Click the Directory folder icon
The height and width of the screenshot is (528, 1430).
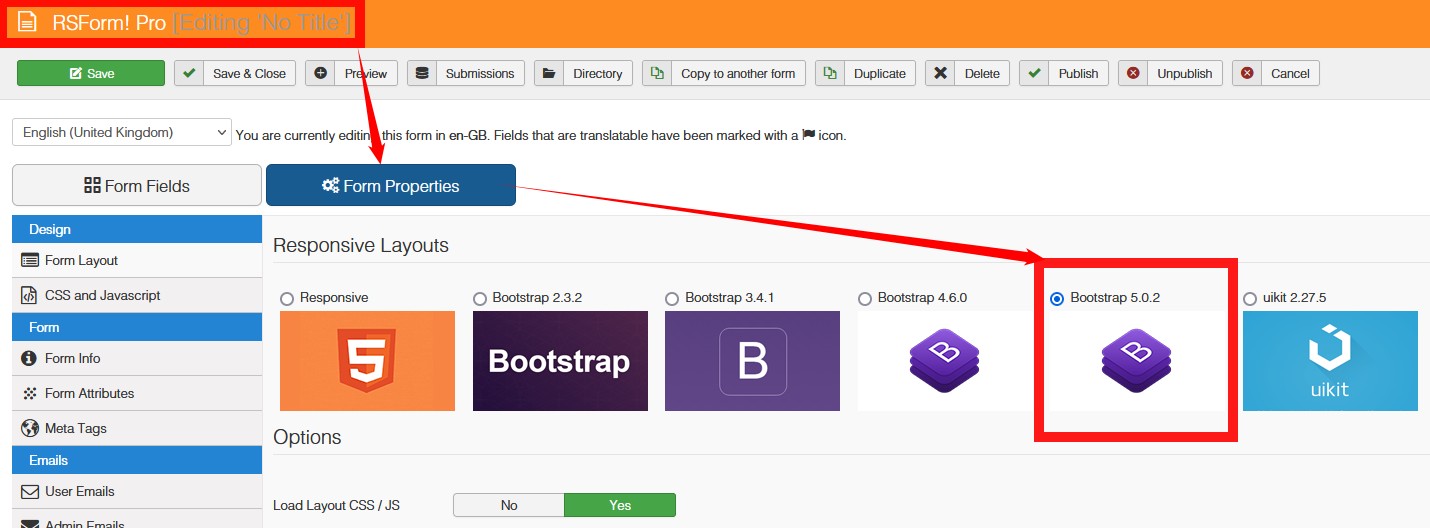pos(549,73)
